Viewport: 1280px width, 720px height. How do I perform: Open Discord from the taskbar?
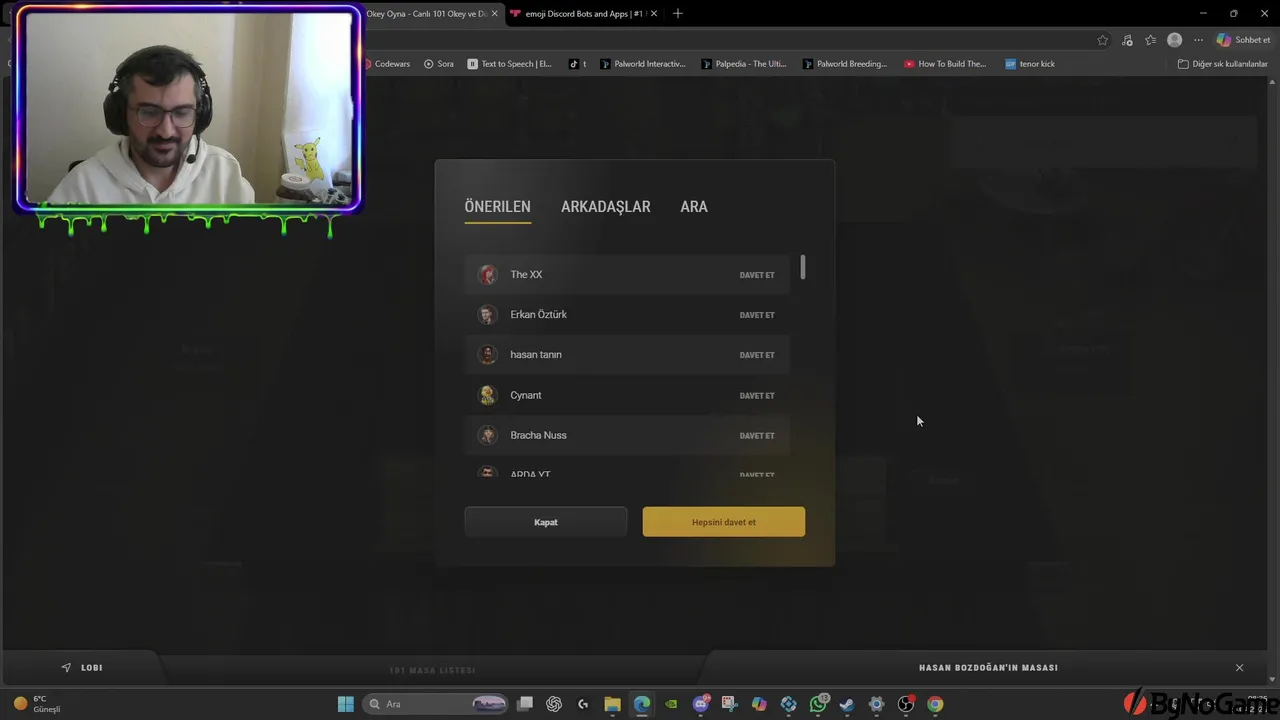click(x=701, y=704)
